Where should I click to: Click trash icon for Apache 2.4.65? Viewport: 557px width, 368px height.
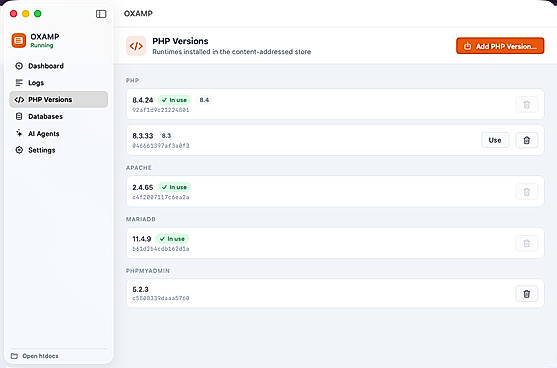(526, 192)
